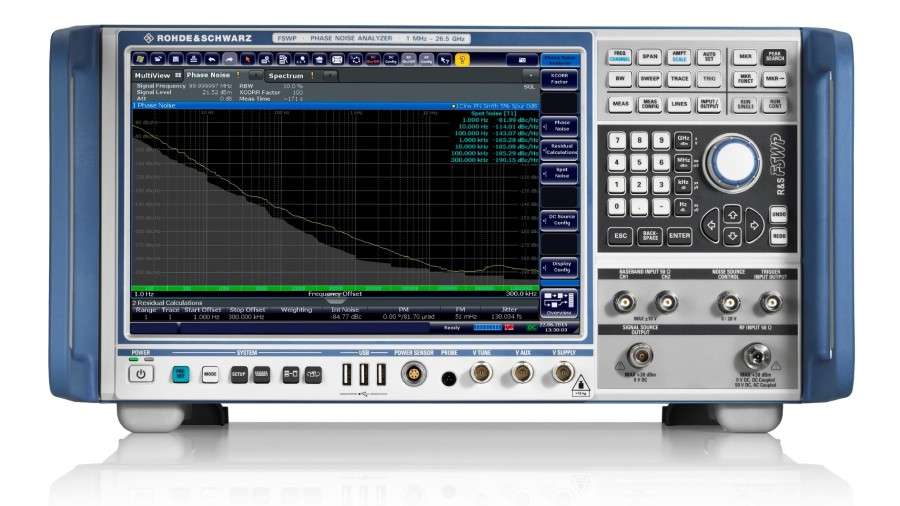Click the save toolbar icon
Viewport: 900px width, 506px height.
pyautogui.click(x=176, y=59)
